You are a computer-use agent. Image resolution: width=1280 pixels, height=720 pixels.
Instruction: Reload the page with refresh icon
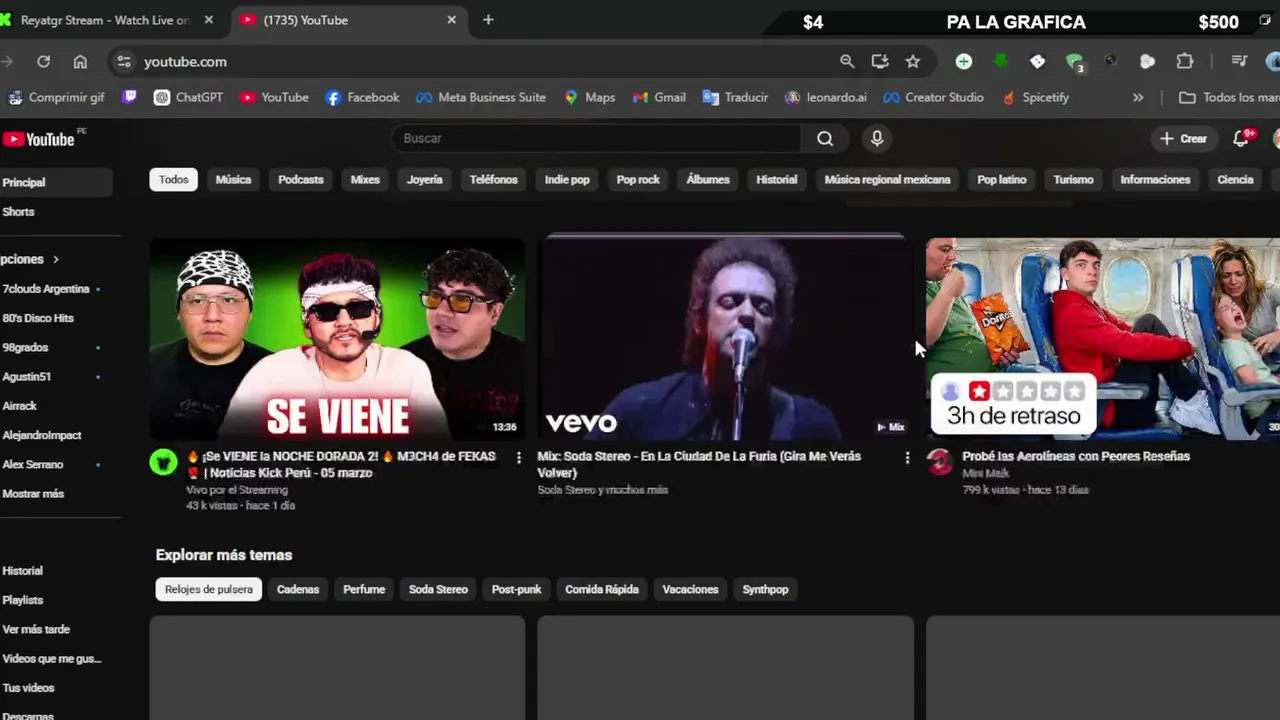[x=43, y=62]
